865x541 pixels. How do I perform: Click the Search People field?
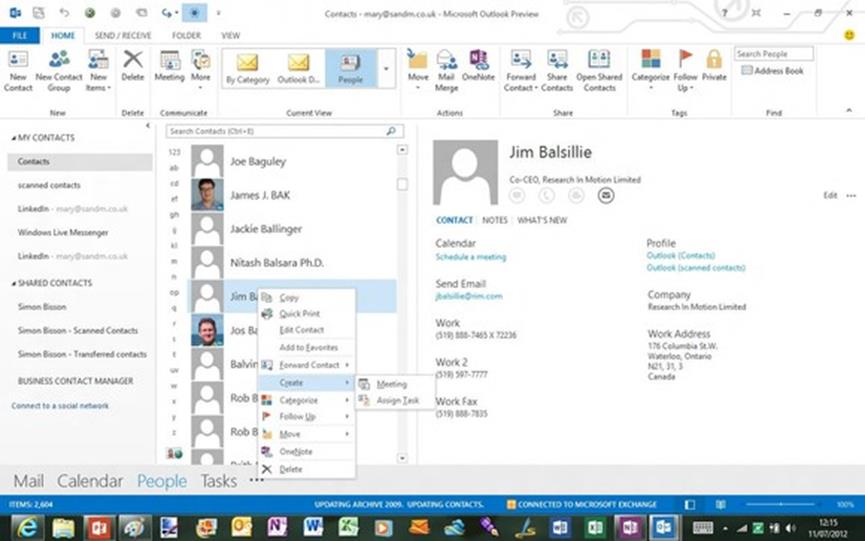[x=773, y=53]
